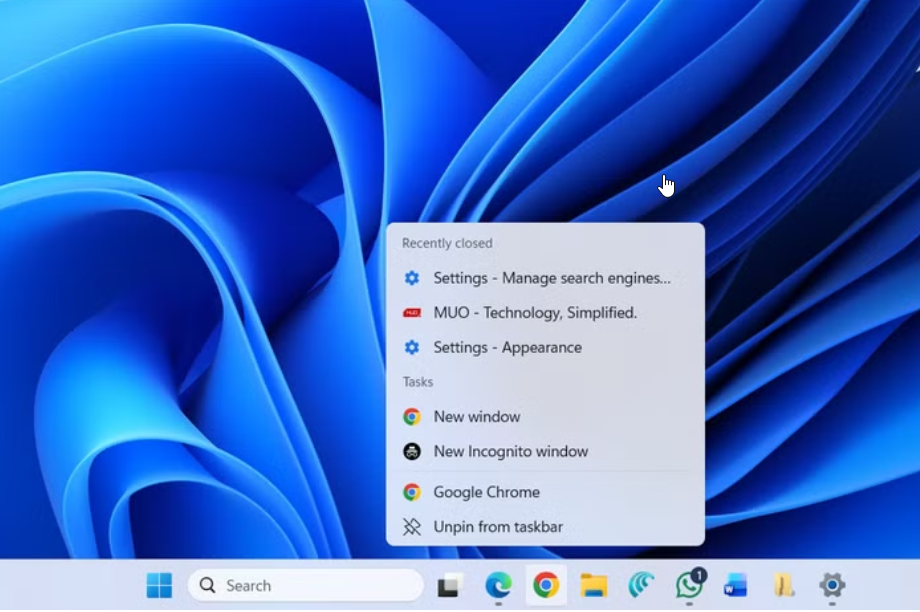Launch Microsoft Word from the taskbar

(x=736, y=585)
